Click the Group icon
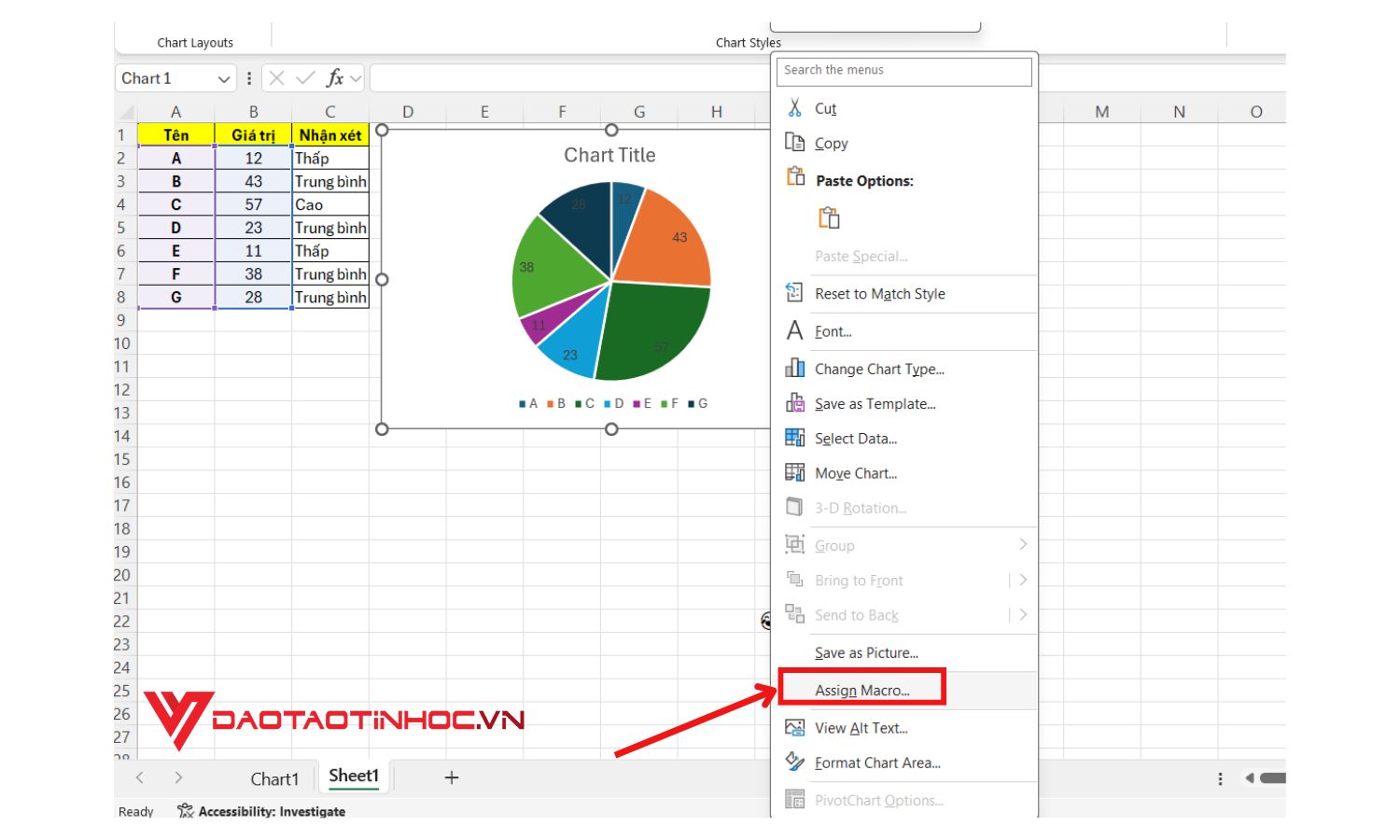The image size is (1400, 840). click(795, 544)
